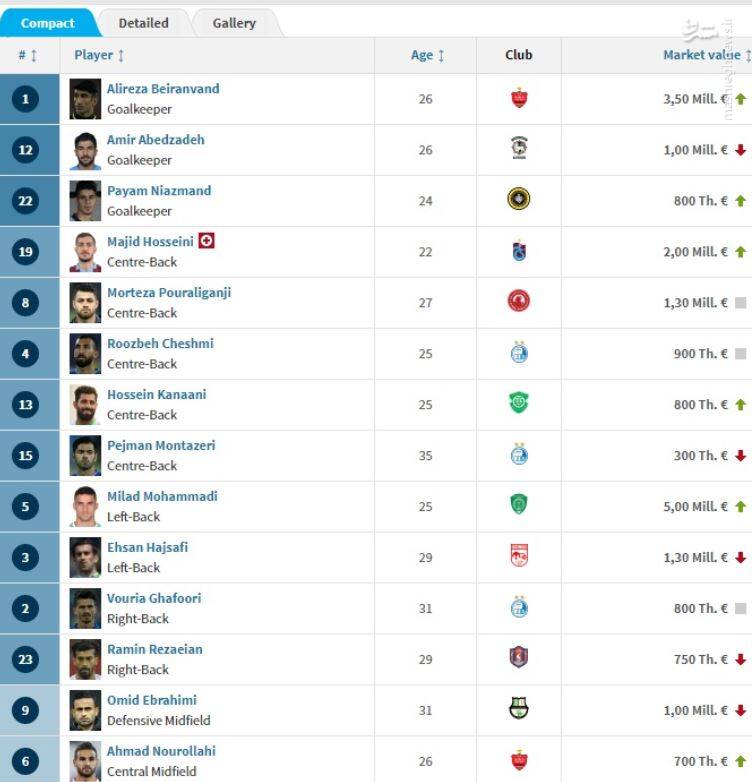Click the black-yellow club crest in Payam Niazmand row
Viewport: 752px width, 782px height.
(x=519, y=199)
